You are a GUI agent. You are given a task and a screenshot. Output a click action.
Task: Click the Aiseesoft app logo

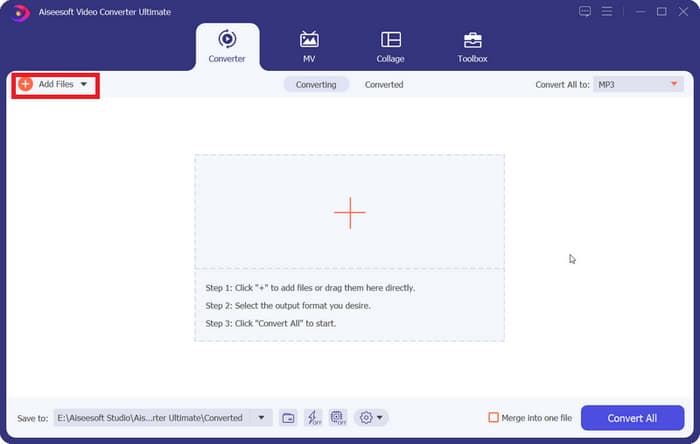pyautogui.click(x=19, y=12)
